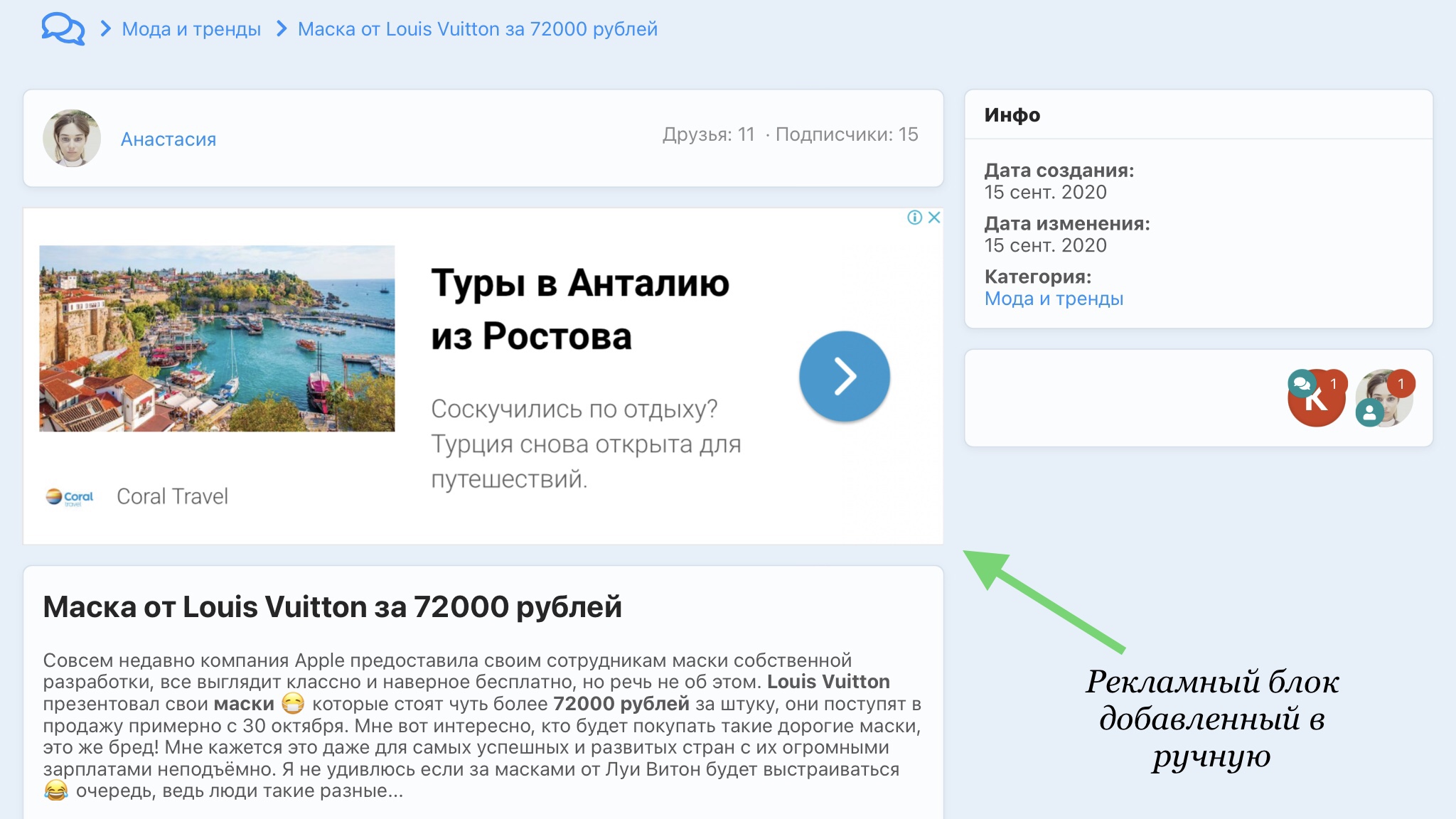This screenshot has height=819, width=1456.
Task: Click the chat bubbles home icon
Action: point(63,29)
